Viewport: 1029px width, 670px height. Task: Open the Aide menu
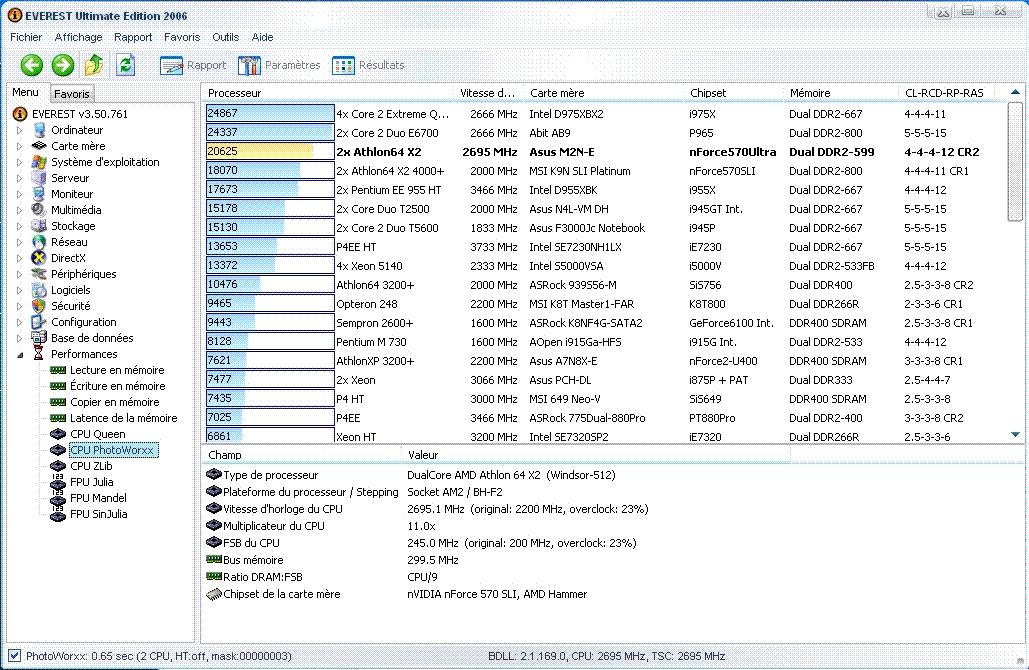[x=262, y=37]
